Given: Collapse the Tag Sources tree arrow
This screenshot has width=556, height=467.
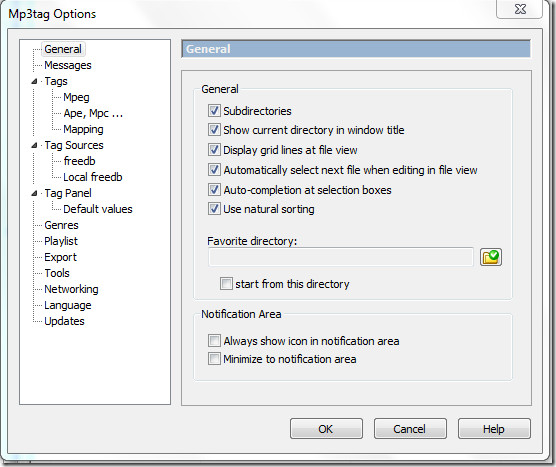Looking at the screenshot, I should click(34, 145).
